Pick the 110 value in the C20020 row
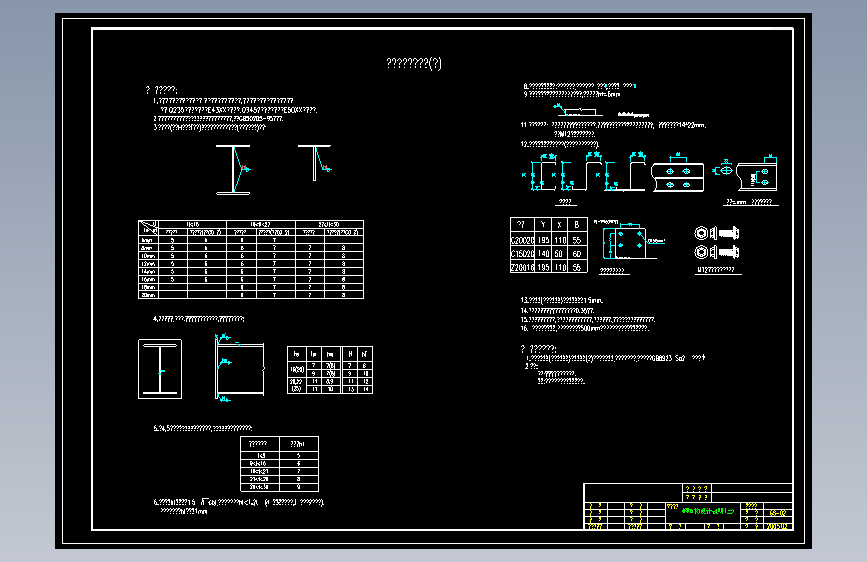This screenshot has width=867, height=562. point(560,241)
